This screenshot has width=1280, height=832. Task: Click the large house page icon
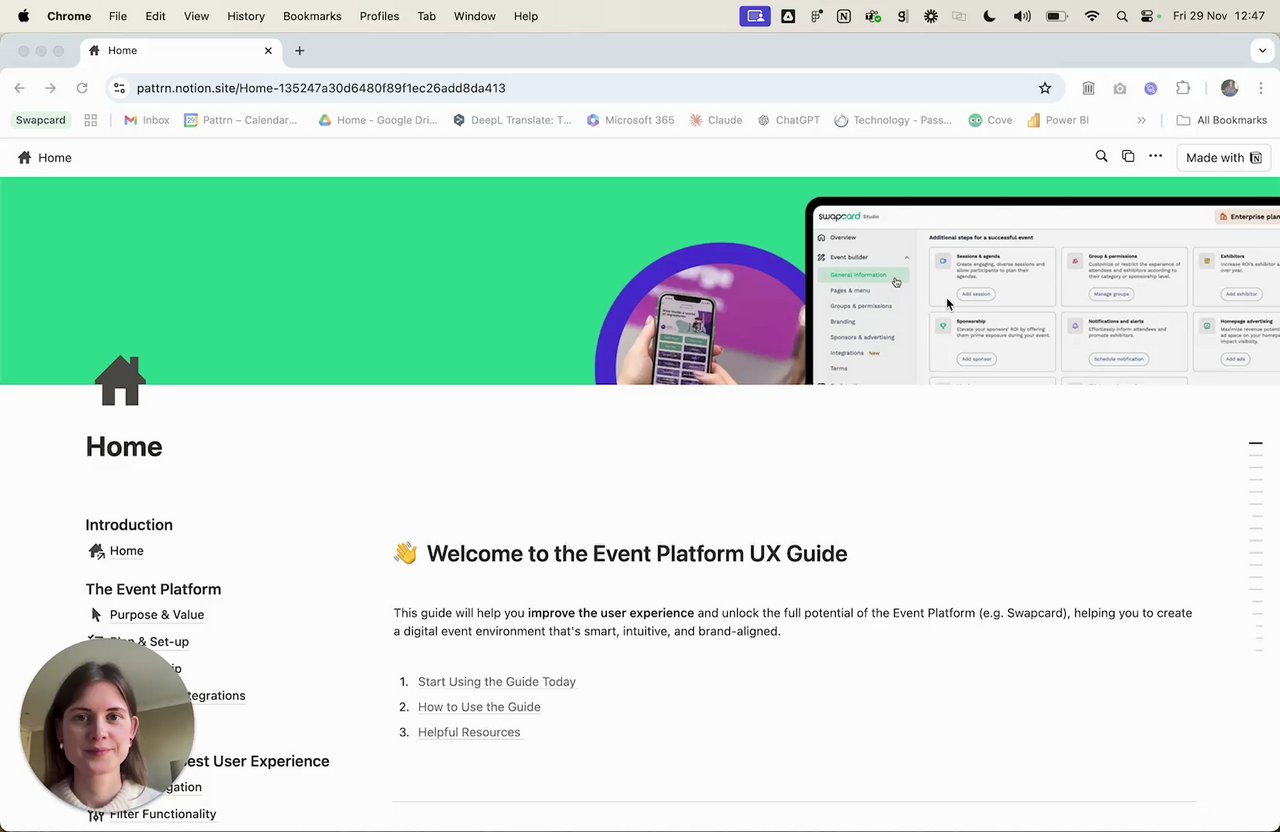click(x=120, y=380)
